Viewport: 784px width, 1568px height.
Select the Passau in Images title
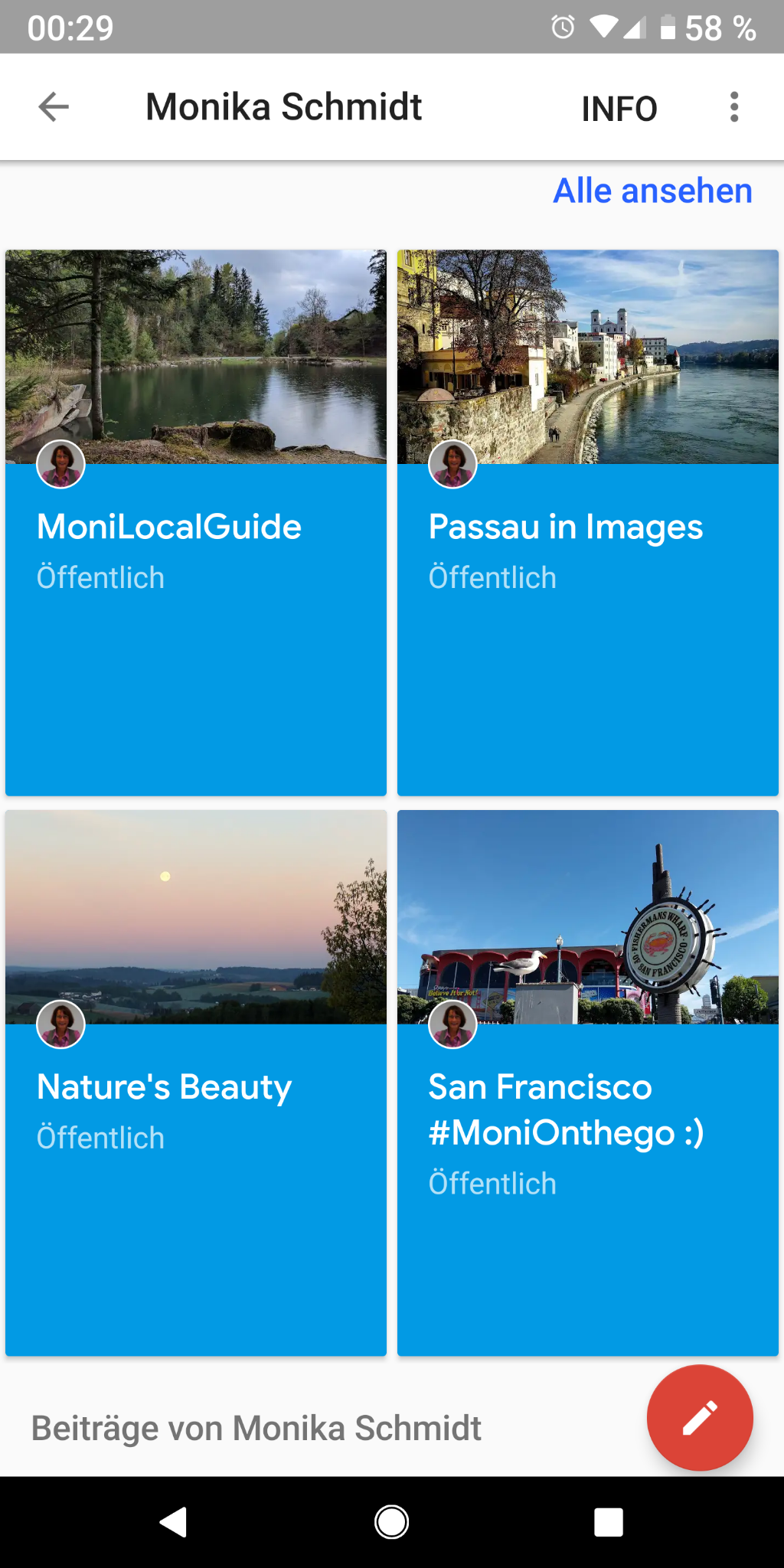pyautogui.click(x=565, y=527)
